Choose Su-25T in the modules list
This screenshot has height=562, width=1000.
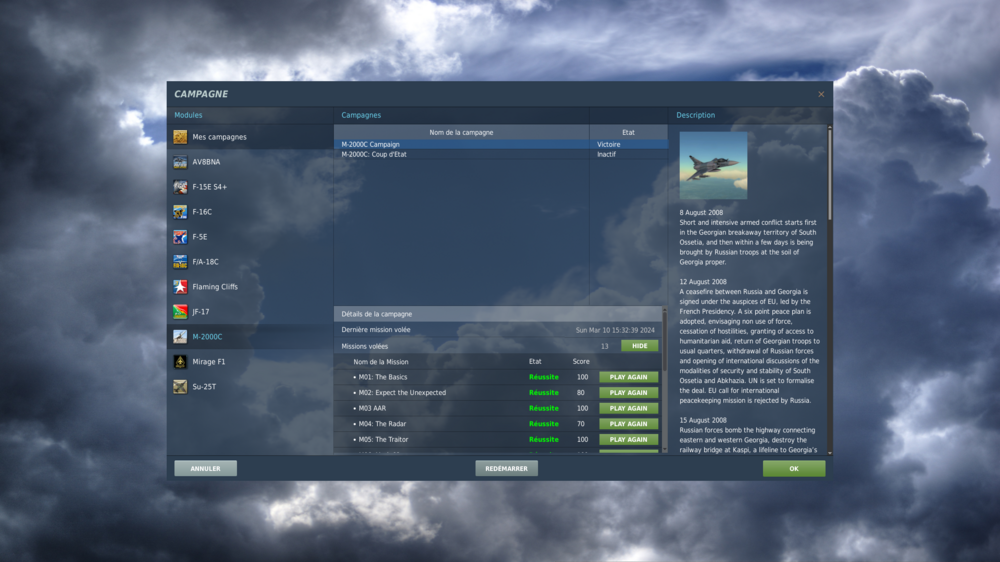(250, 386)
